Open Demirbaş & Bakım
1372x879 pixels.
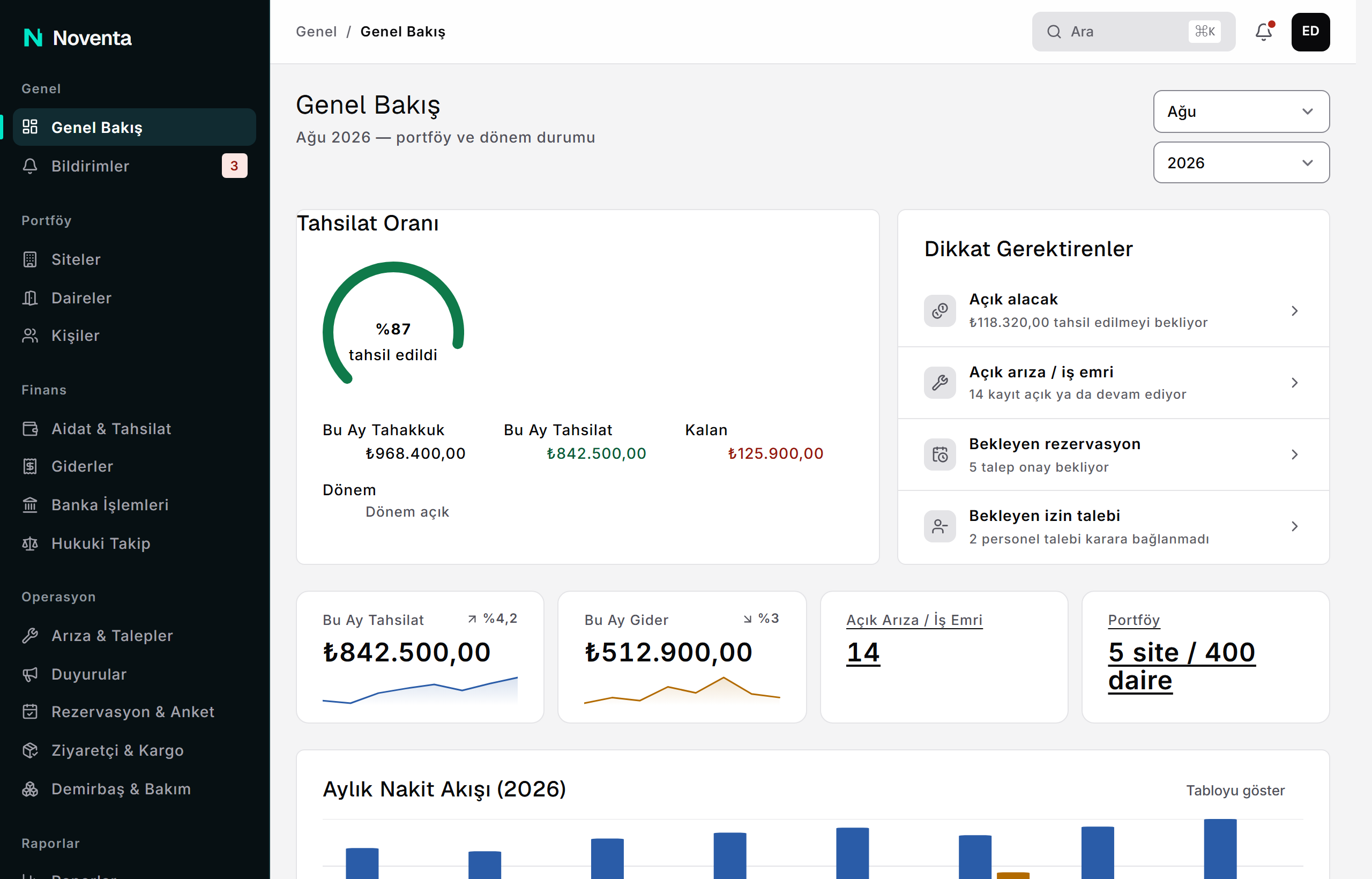[134, 789]
